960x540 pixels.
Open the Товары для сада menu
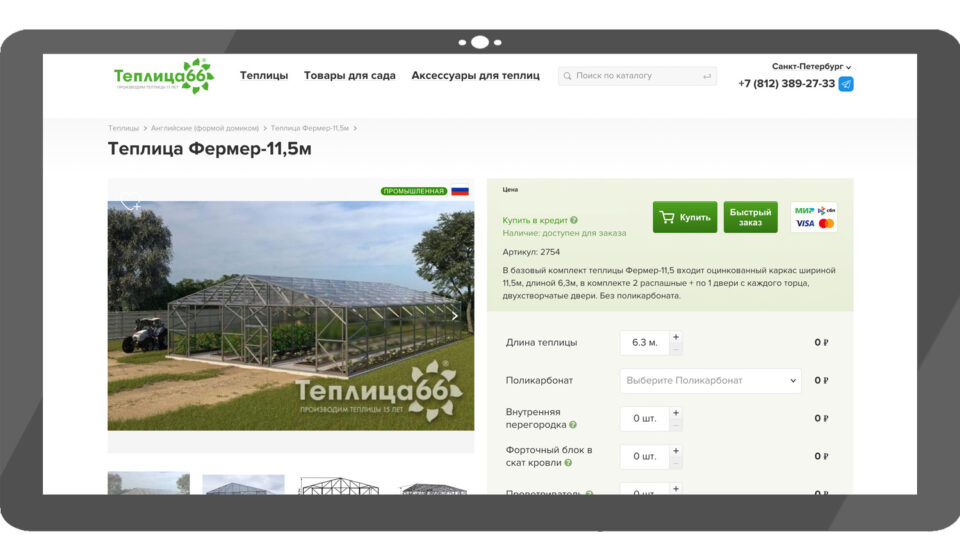coord(350,75)
